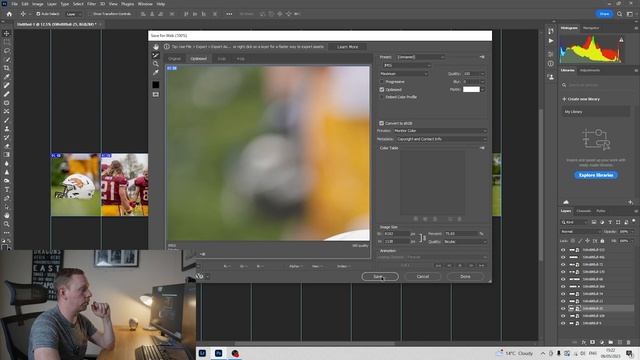Hide the topmost layer via eye icon
The height and width of the screenshot is (360, 640).
click(x=563, y=250)
